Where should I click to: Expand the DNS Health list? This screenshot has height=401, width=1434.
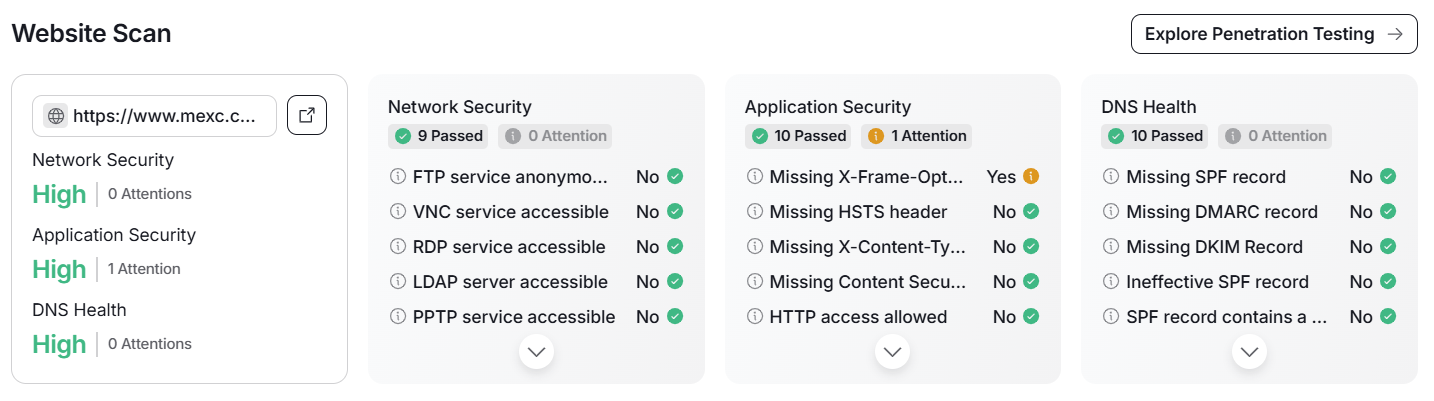tap(1249, 352)
